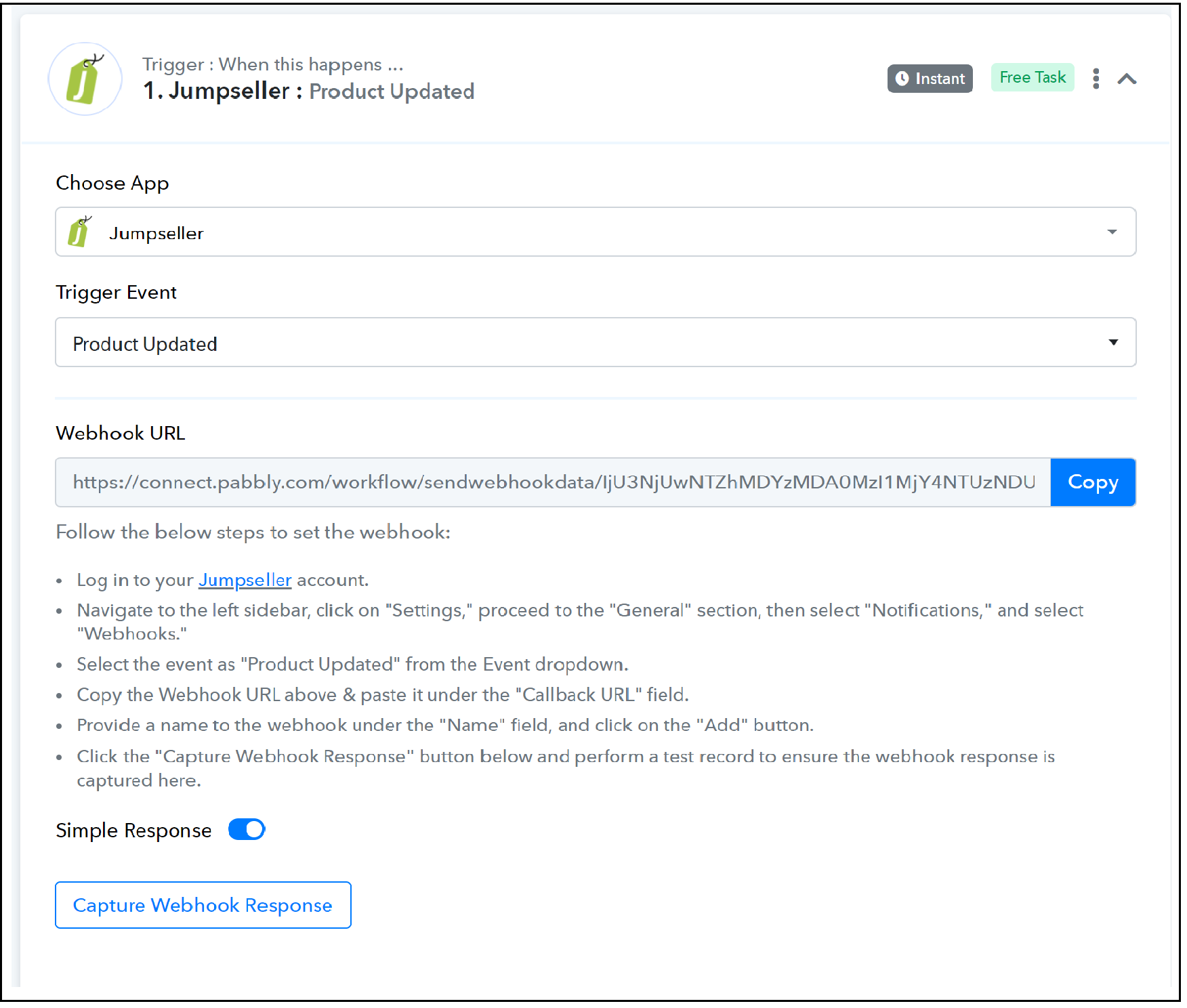Select the Jumpseller app name in the Choose App field
Image resolution: width=1187 pixels, height=1008 pixels.
pos(156,233)
